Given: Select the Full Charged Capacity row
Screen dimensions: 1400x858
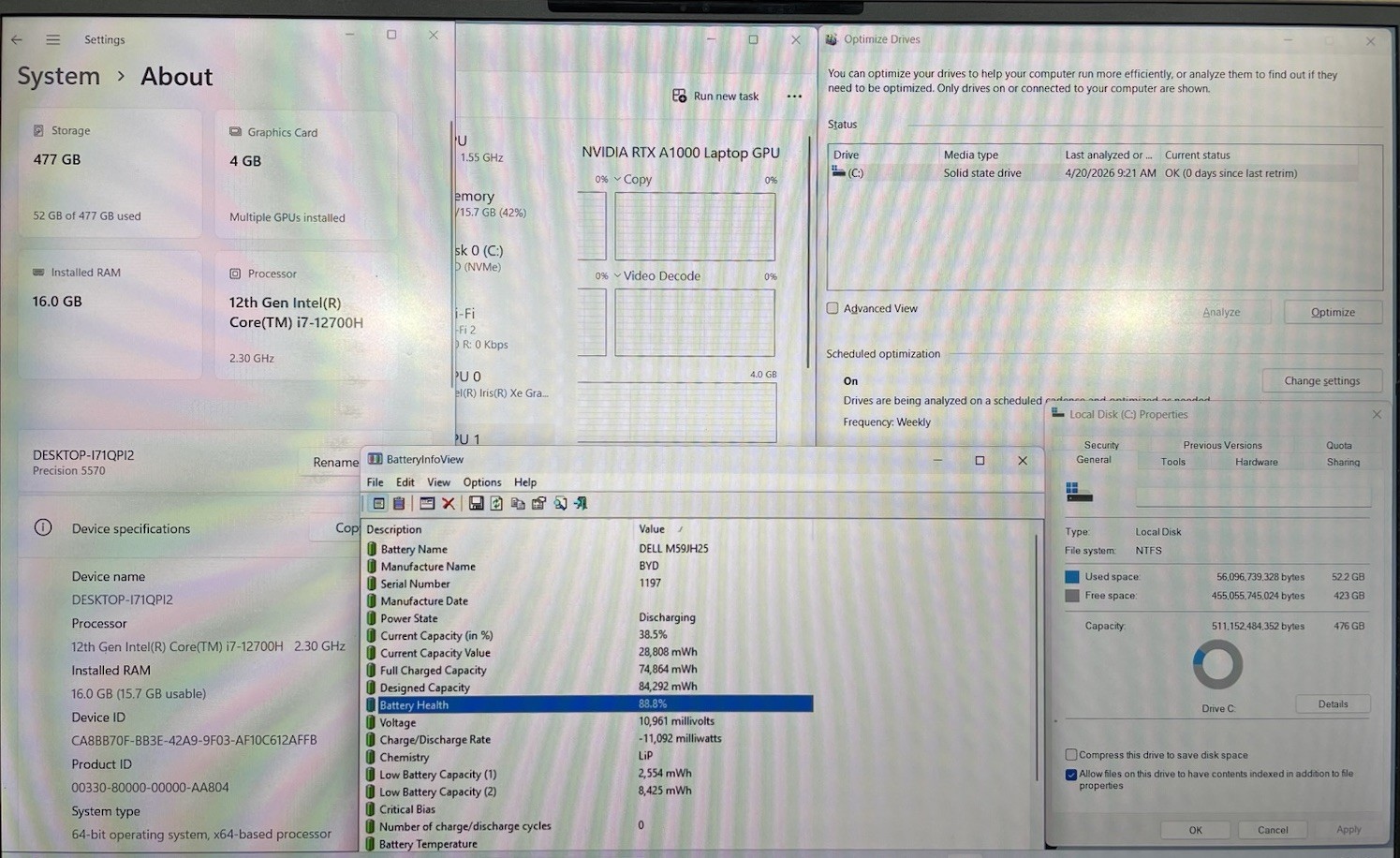Looking at the screenshot, I should click(588, 670).
